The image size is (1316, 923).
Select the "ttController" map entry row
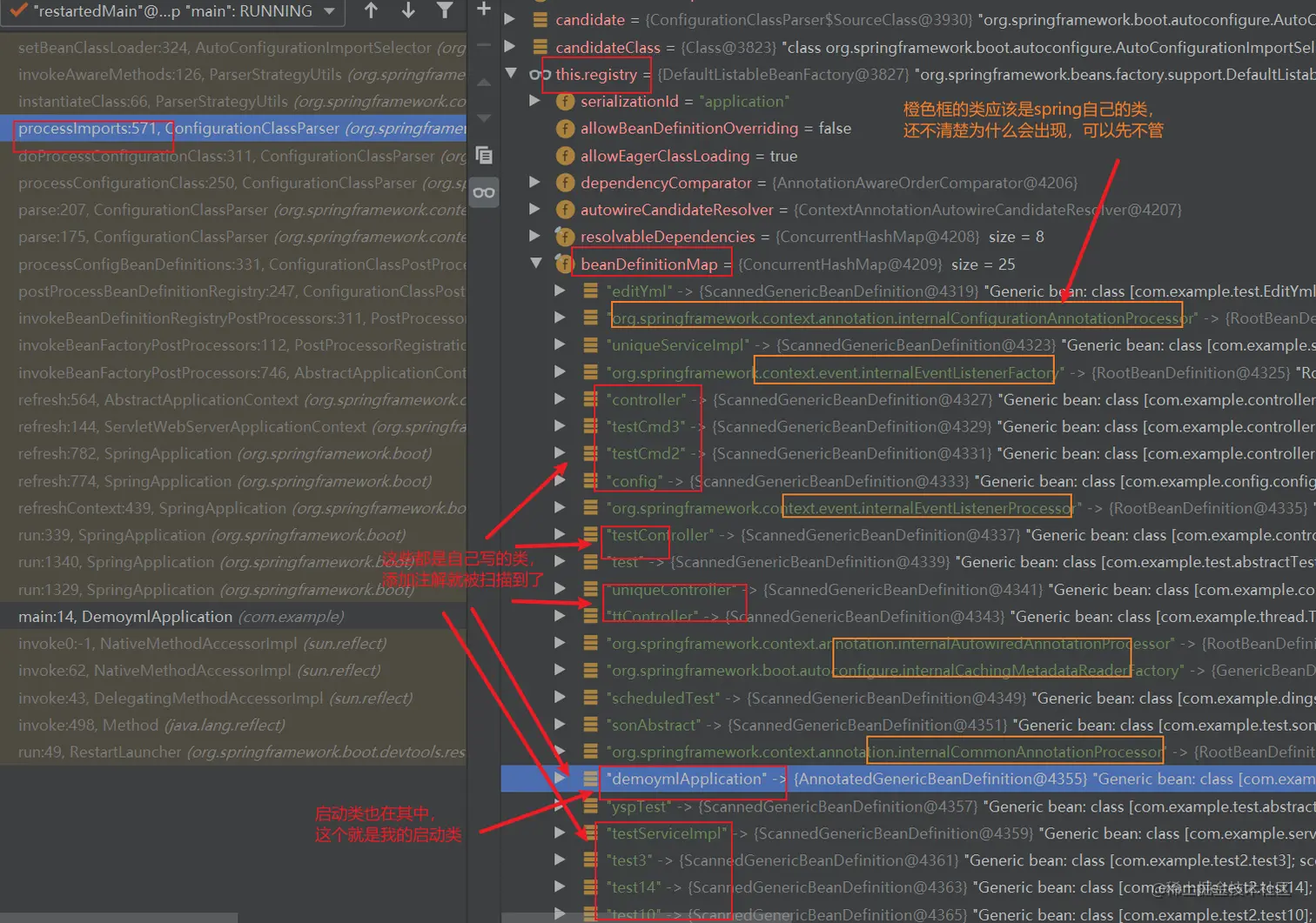(908, 616)
